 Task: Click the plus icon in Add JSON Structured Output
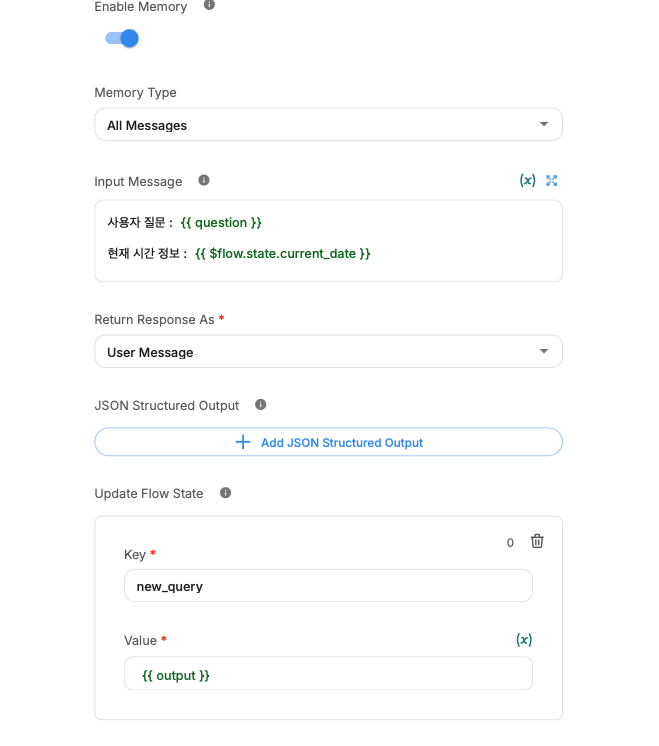[243, 442]
